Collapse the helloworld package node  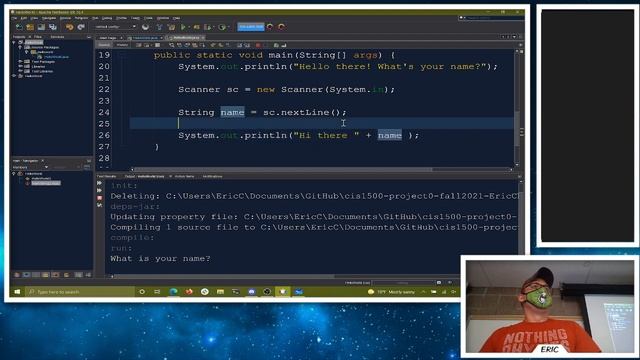27,52
